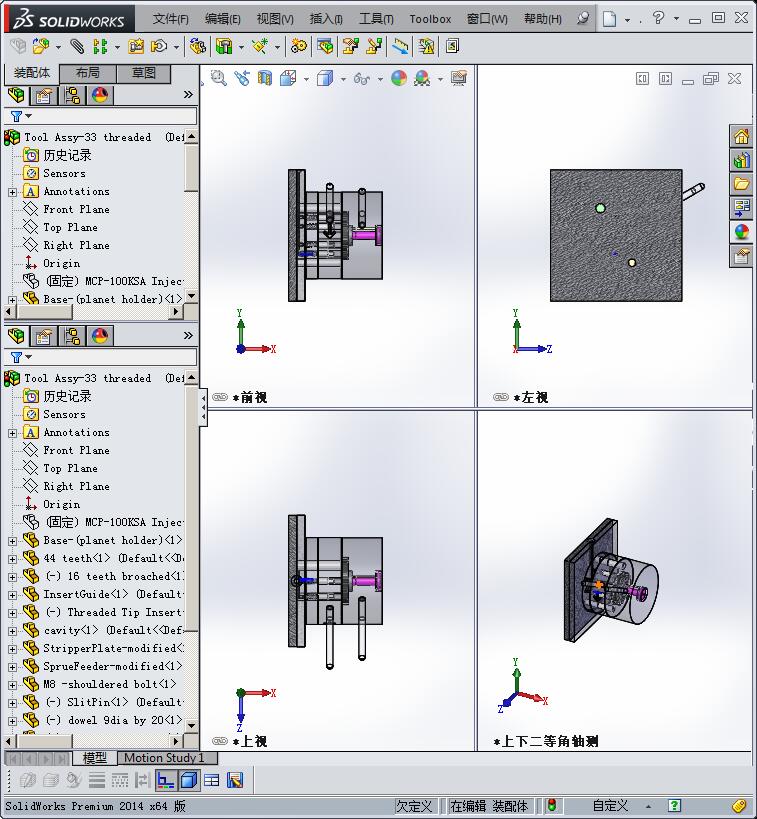Click the Previous View icon
The image size is (757, 819).
click(242, 78)
